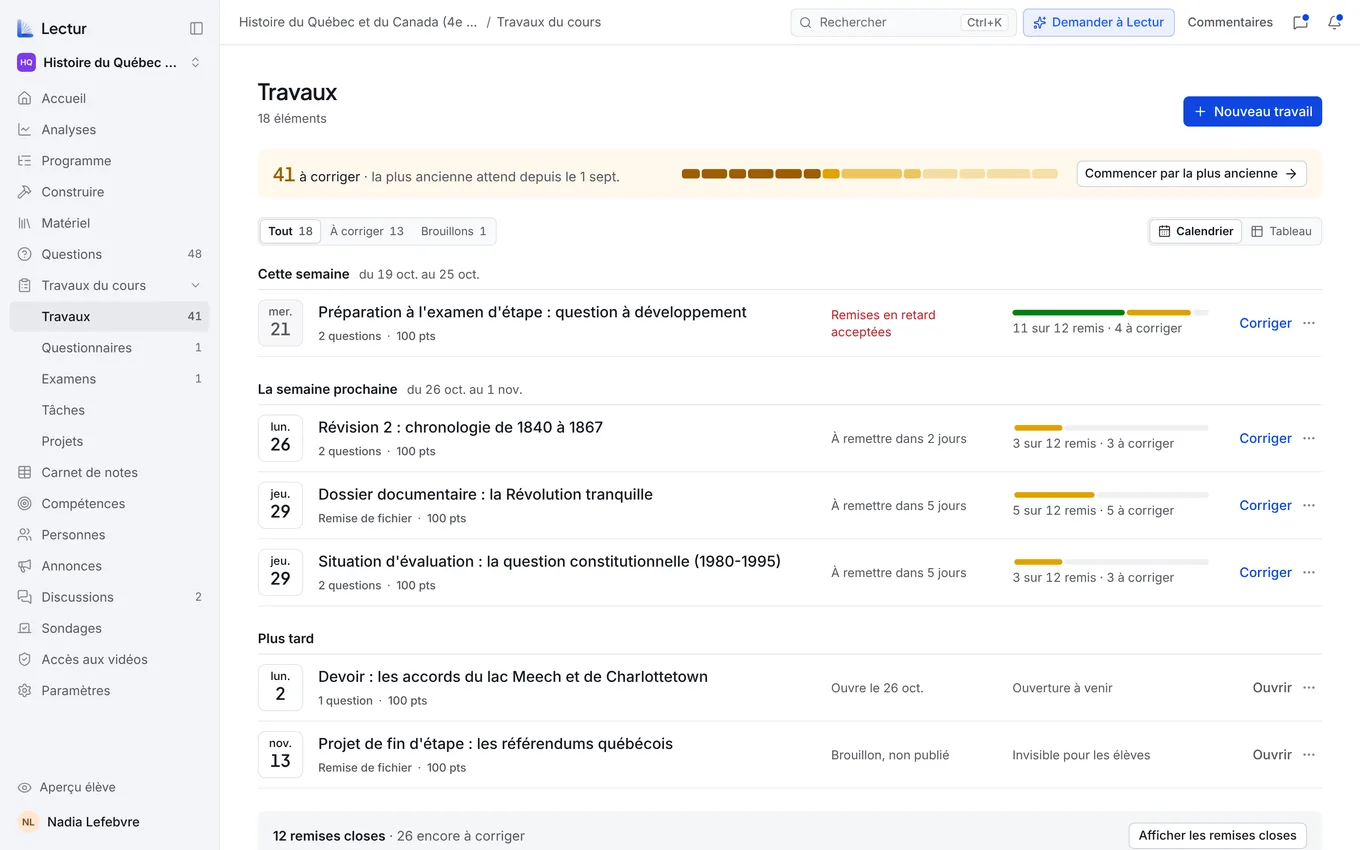Open Paramètres in the sidebar
This screenshot has height=850, width=1360.
109,690
